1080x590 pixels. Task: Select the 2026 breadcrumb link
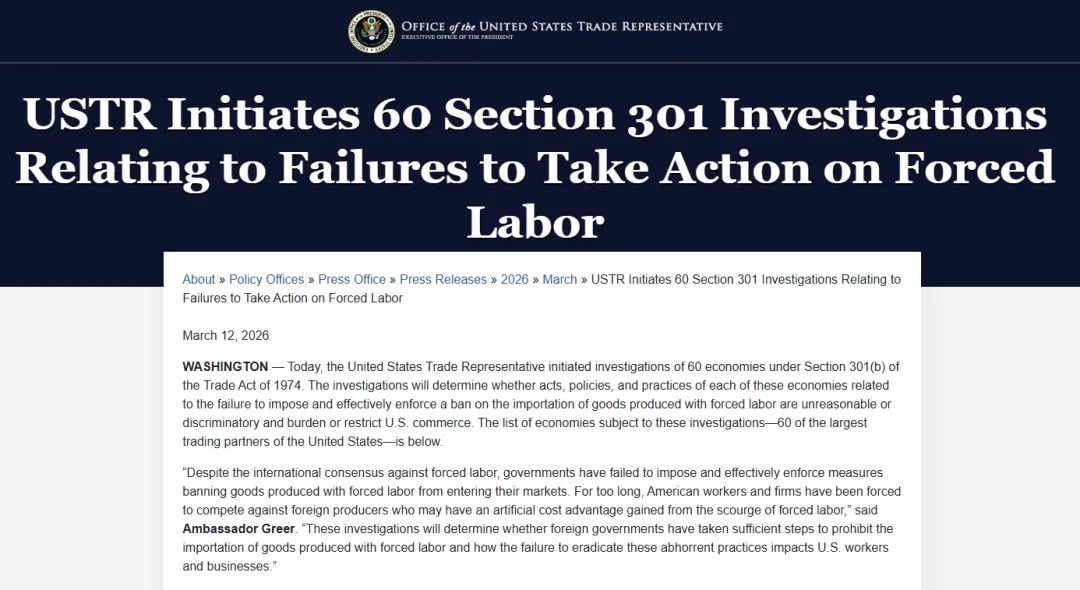click(x=514, y=280)
